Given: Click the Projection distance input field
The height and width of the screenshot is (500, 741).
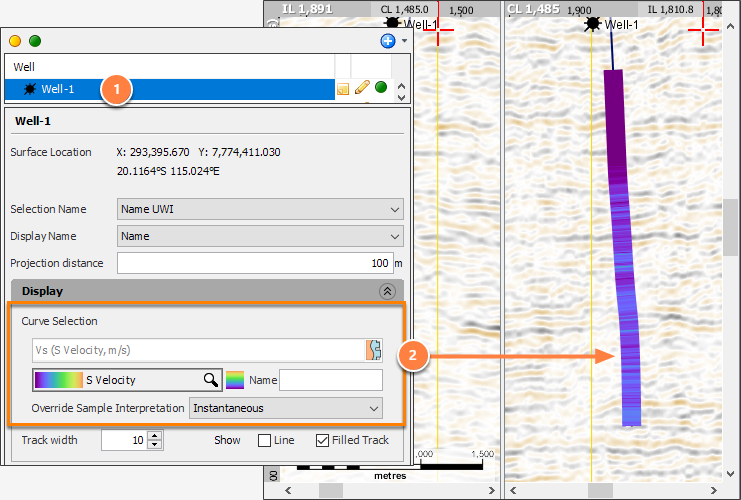Looking at the screenshot, I should click(x=255, y=263).
